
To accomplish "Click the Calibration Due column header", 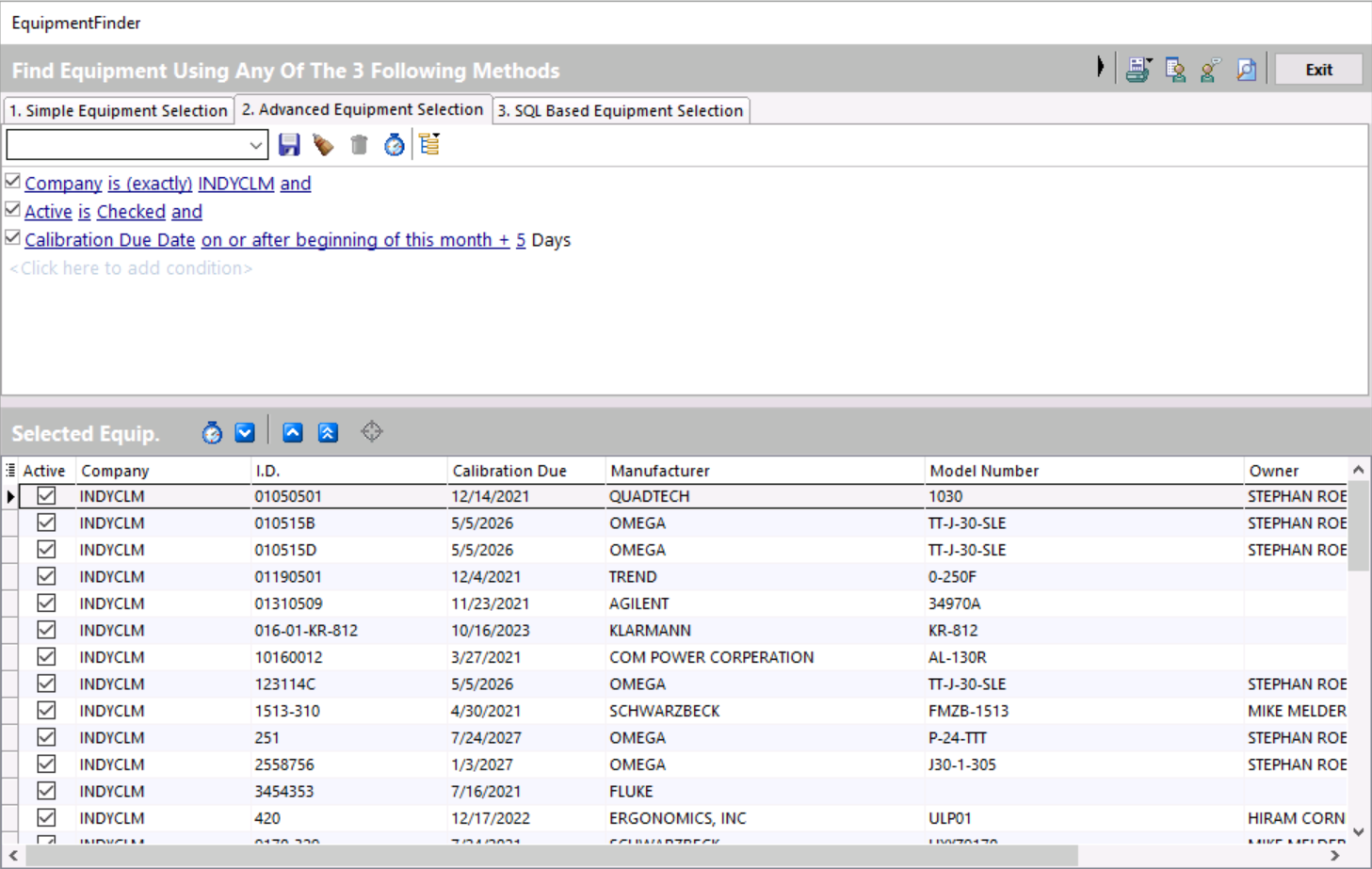I will coord(509,471).
